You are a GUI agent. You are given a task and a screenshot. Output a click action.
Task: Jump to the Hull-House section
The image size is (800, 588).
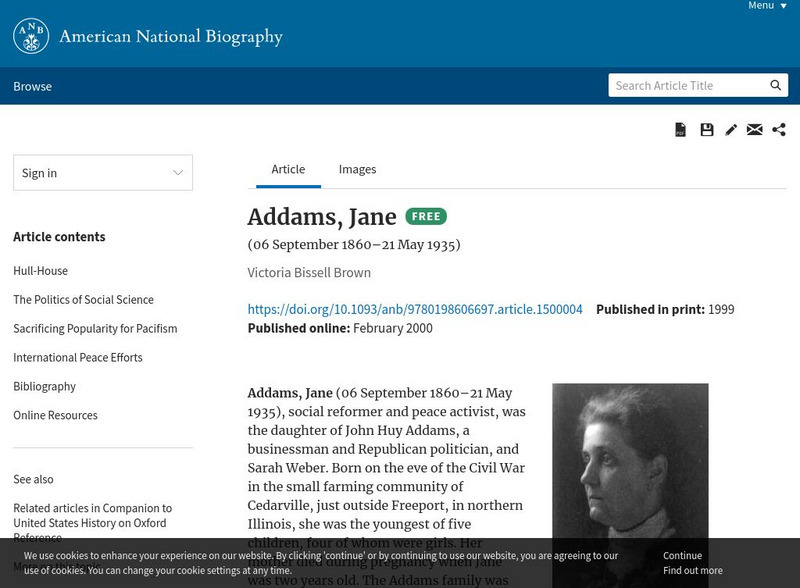[x=40, y=271]
